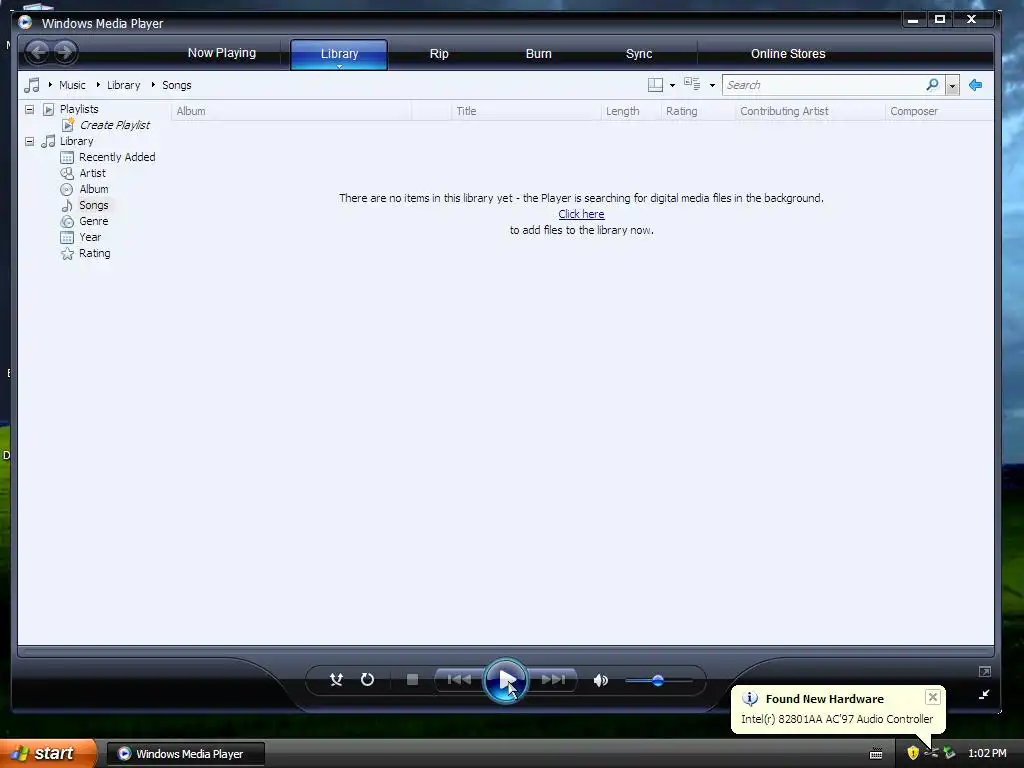Select Playlists in the navigation tree

click(79, 109)
